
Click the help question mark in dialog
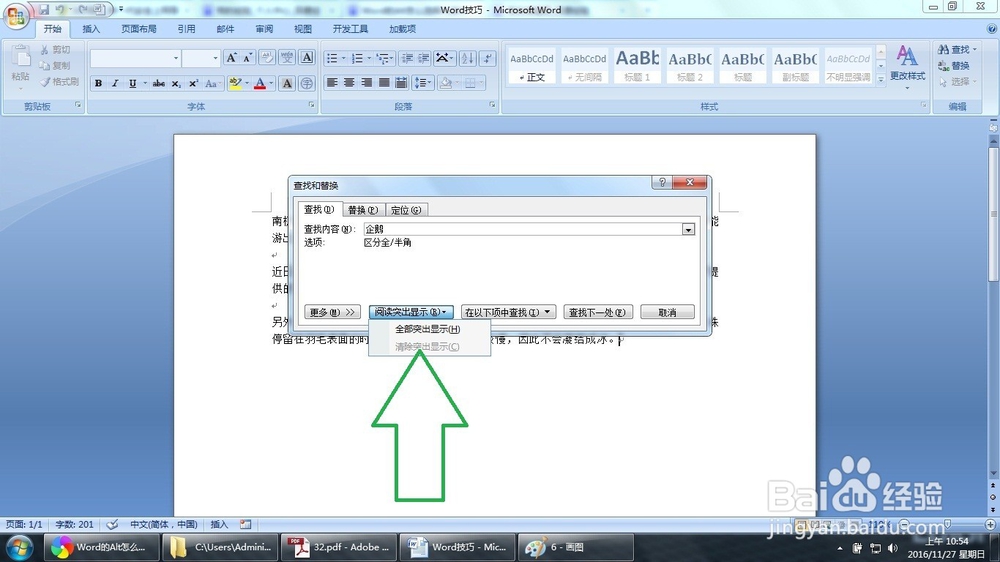click(x=661, y=182)
